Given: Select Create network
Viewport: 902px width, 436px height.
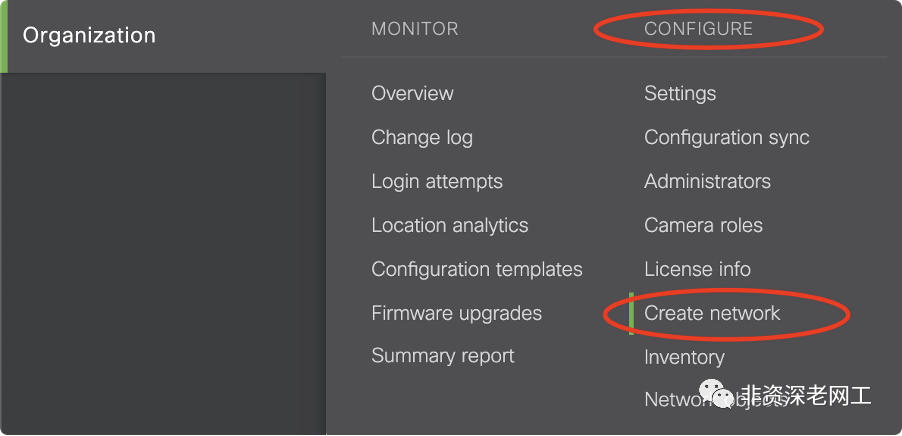Looking at the screenshot, I should [712, 313].
